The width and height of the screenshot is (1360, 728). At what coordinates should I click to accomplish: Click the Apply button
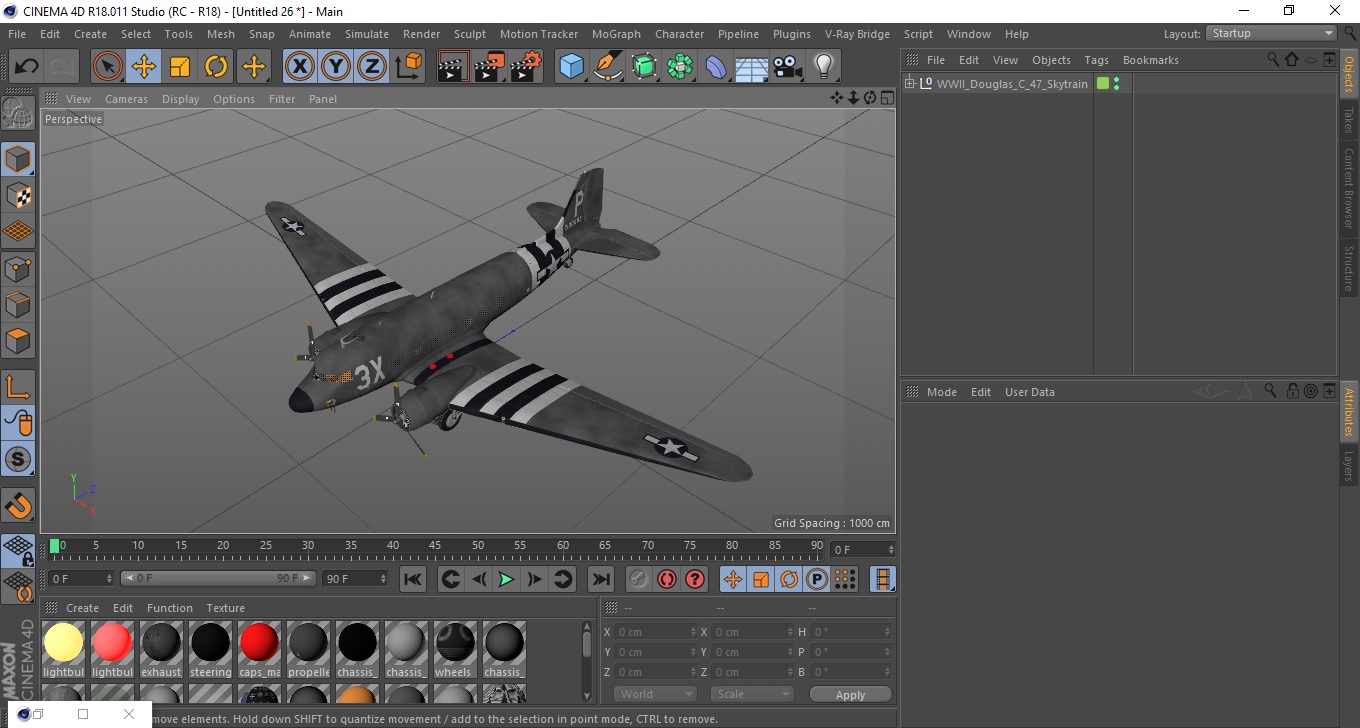coord(850,695)
